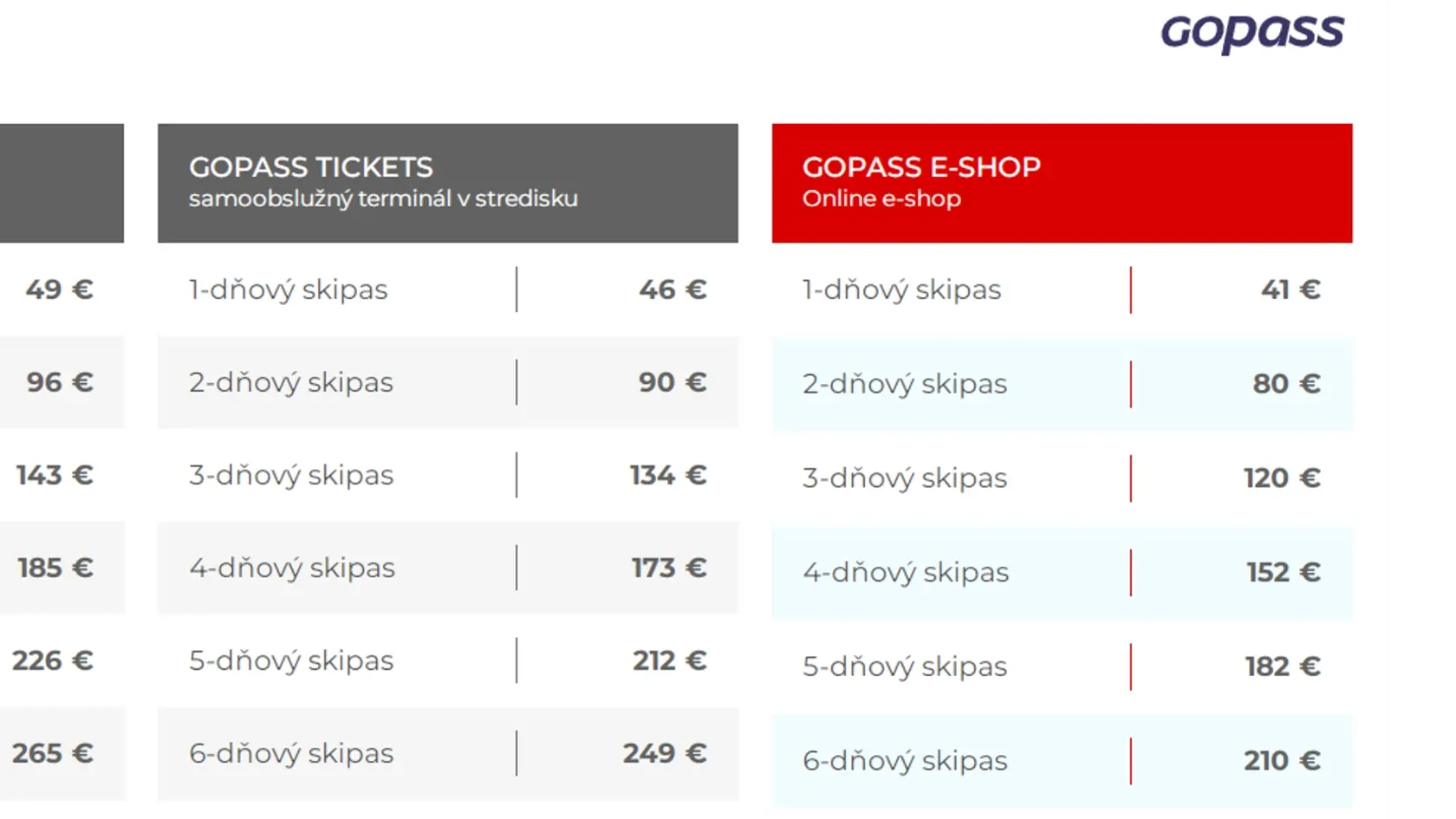The image size is (1456, 819).
Task: Click the 212 € price
Action: click(669, 660)
